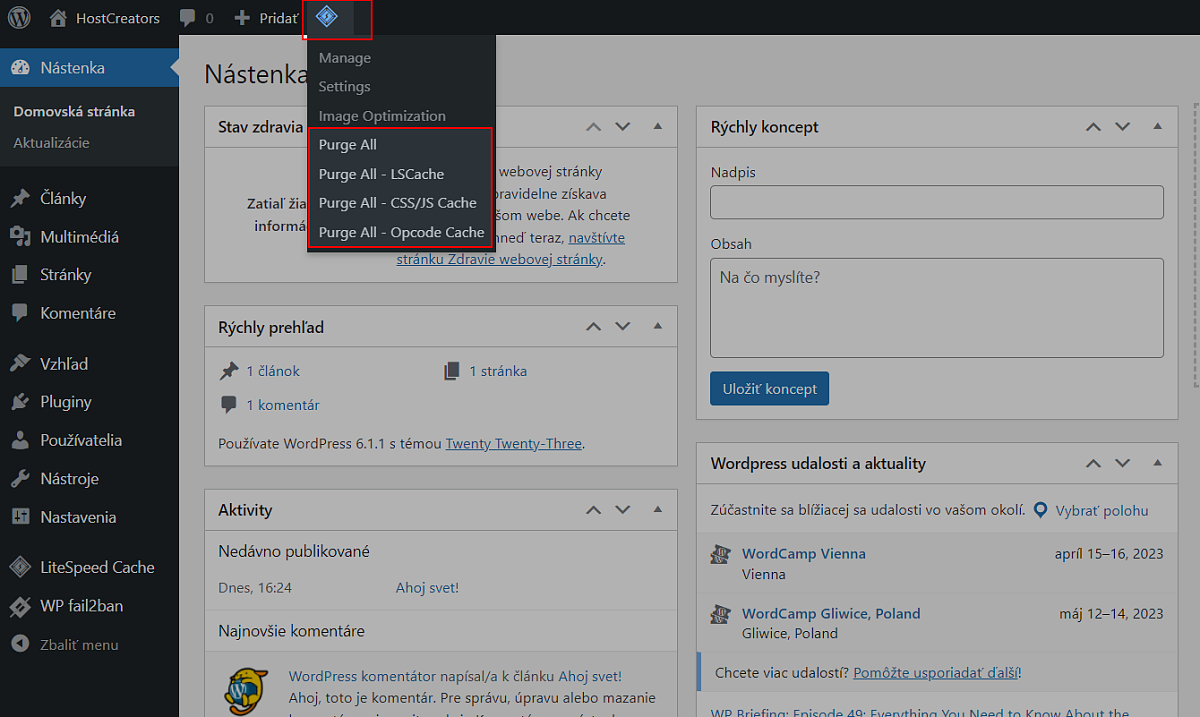The image size is (1200, 717).
Task: Open the 1 stránka link
Action: coord(498,371)
